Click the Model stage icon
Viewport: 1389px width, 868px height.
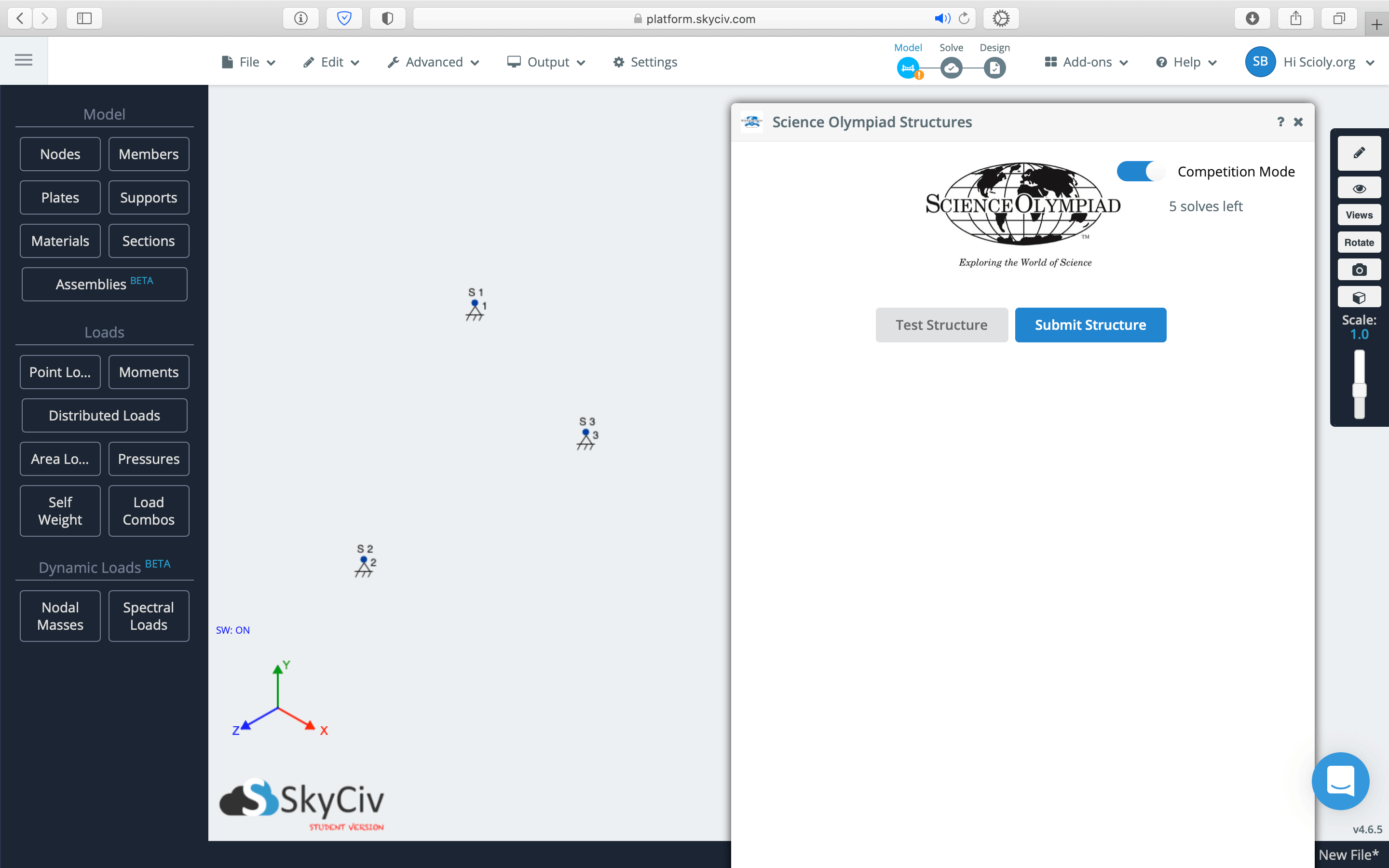tap(908, 68)
